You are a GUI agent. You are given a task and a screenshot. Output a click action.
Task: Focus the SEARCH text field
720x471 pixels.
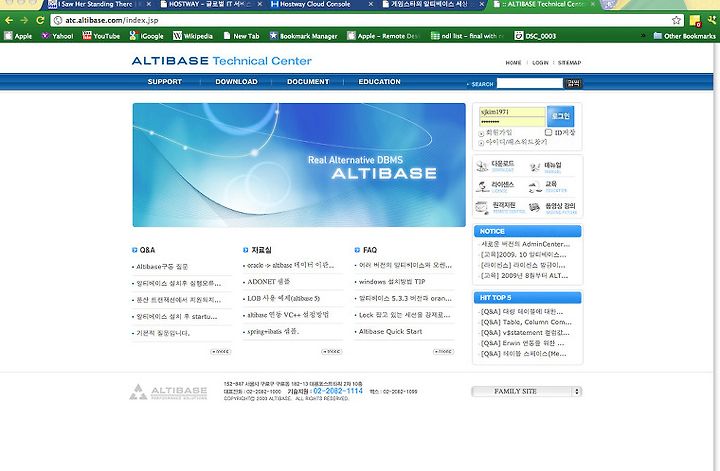click(x=529, y=83)
